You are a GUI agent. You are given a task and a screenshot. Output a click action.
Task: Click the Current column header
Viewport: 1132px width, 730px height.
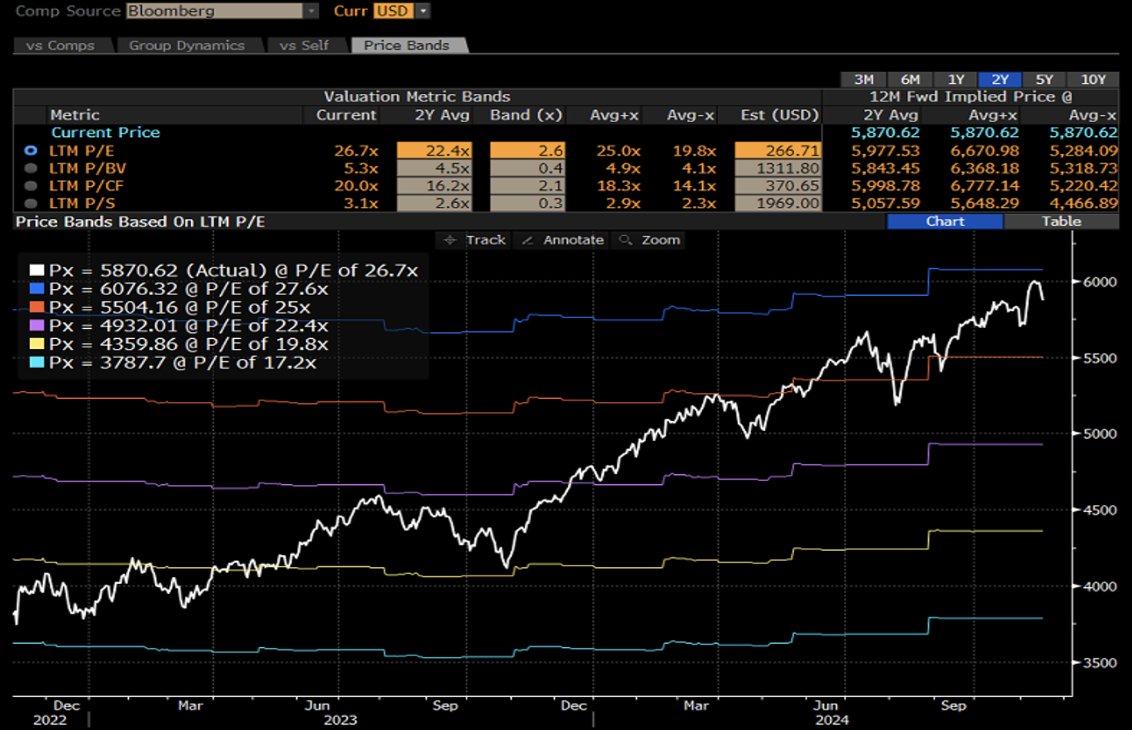[x=346, y=115]
